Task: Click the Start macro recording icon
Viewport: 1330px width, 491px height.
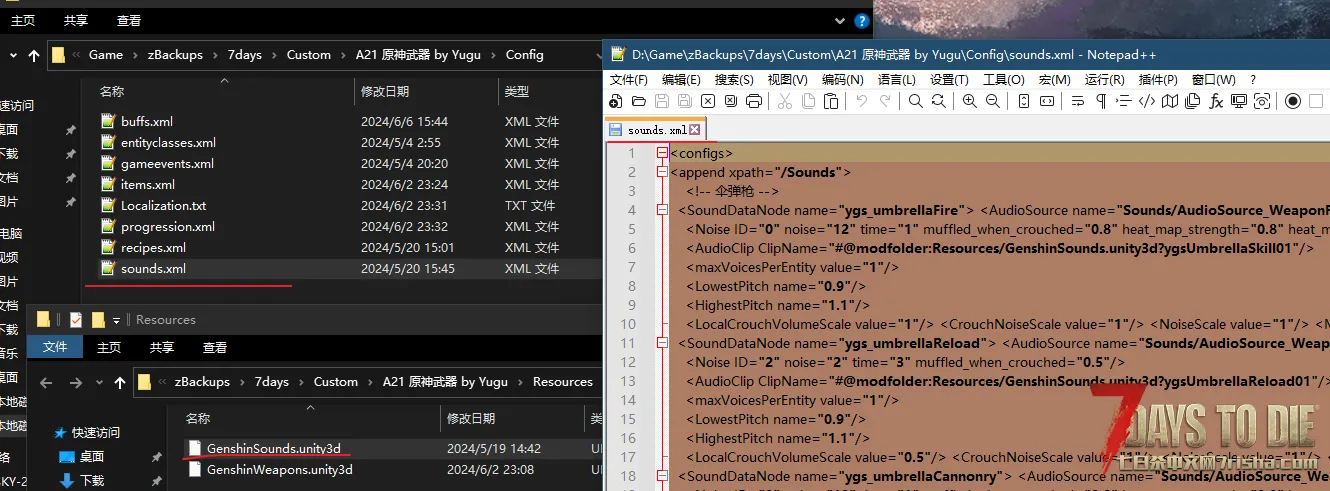Action: [1293, 101]
